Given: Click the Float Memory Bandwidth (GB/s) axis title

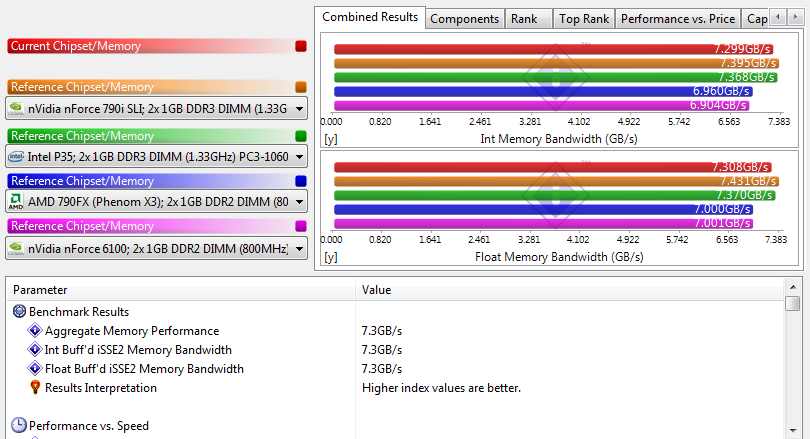Looking at the screenshot, I should tap(559, 257).
